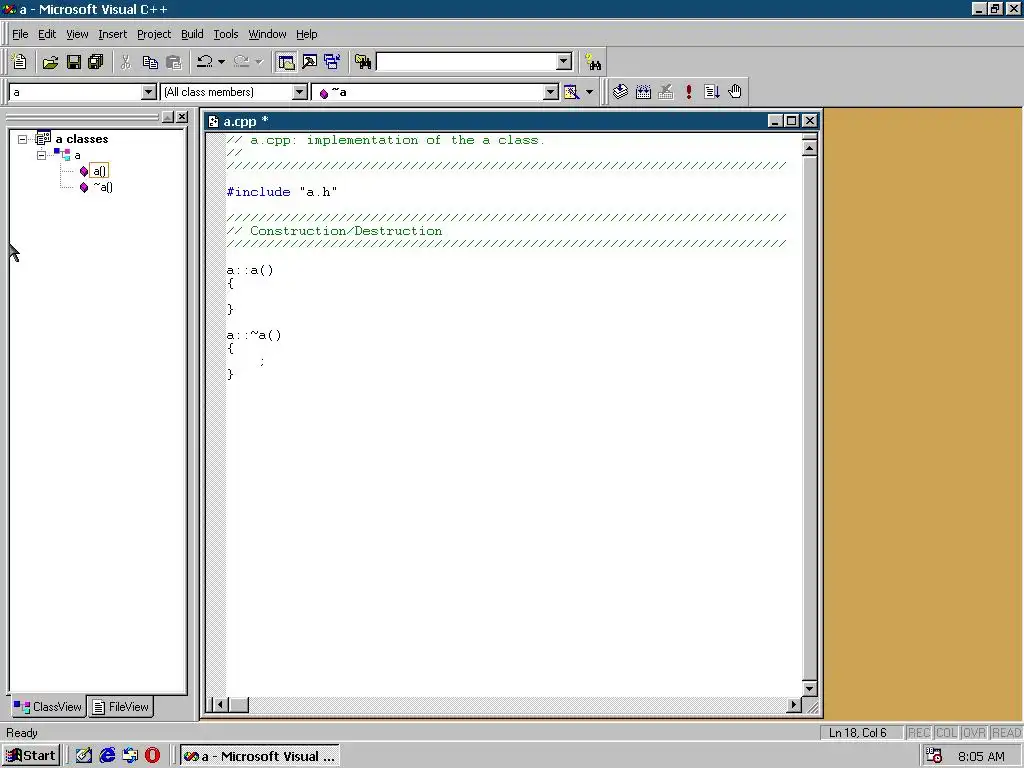Image resolution: width=1024 pixels, height=768 pixels.
Task: Launch Internet Explorer from quick launch
Action: tap(107, 756)
